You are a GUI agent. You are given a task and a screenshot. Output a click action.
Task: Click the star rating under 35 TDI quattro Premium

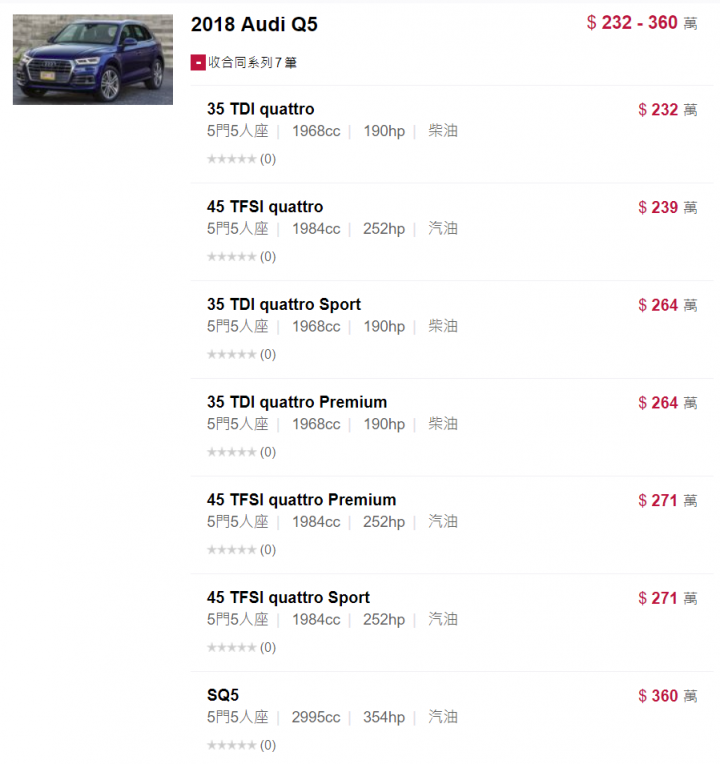coord(231,452)
